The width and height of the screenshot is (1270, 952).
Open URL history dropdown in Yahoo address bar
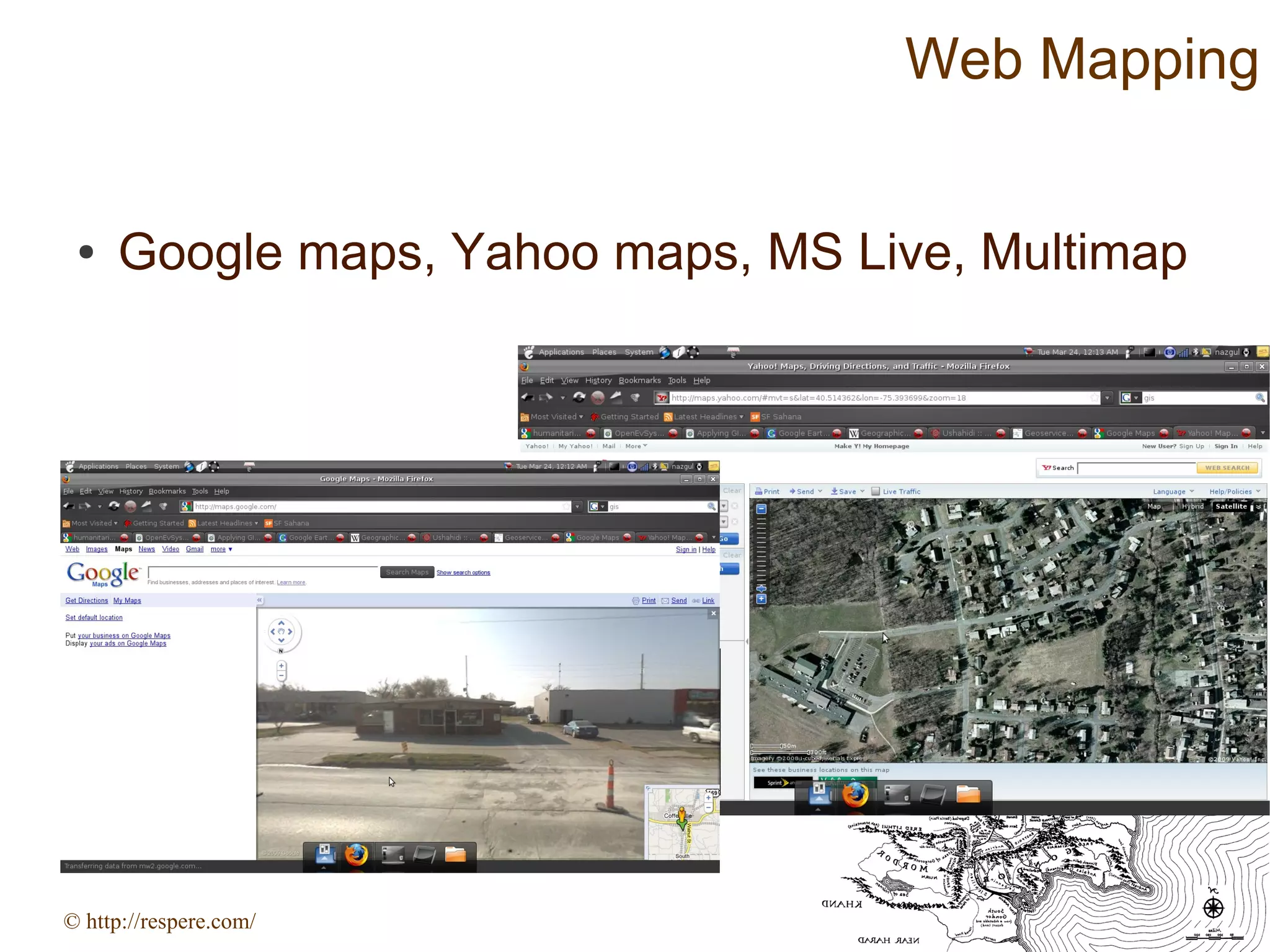(1107, 398)
